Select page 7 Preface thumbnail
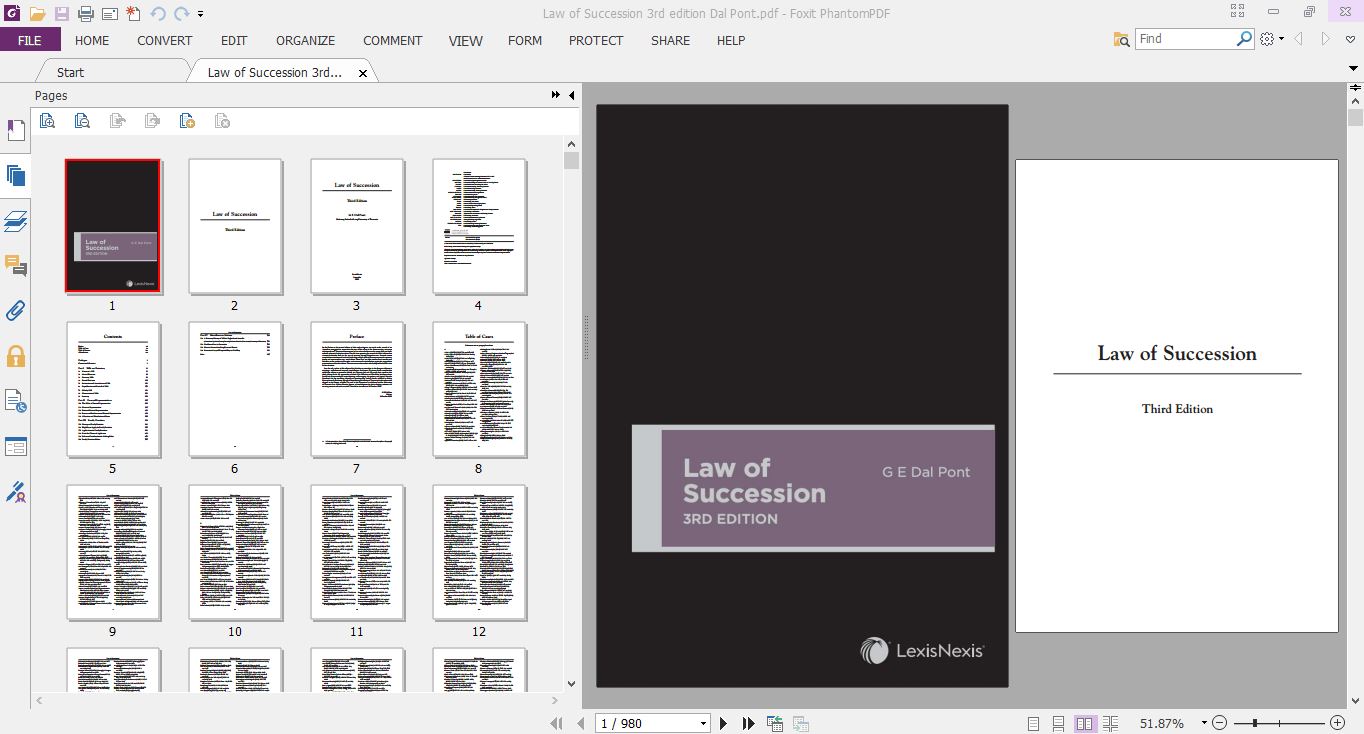This screenshot has height=734, width=1364. [357, 389]
